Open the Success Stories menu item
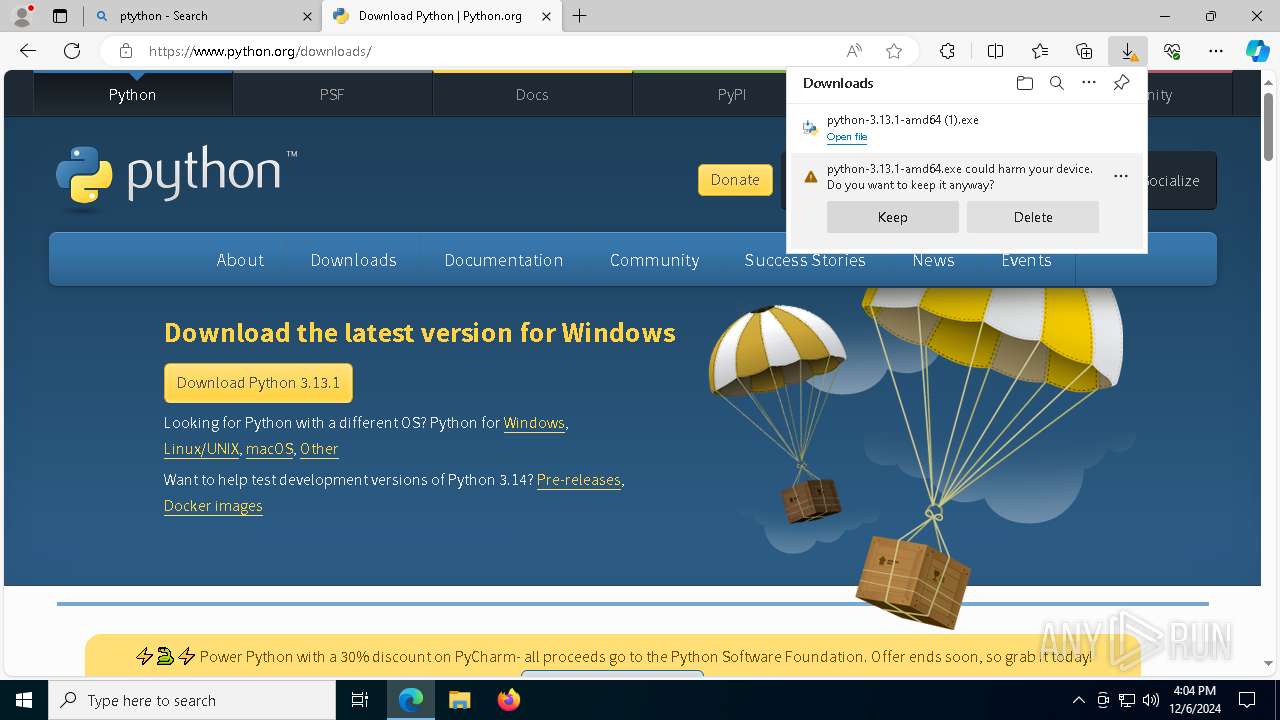This screenshot has width=1280, height=720. 805,260
